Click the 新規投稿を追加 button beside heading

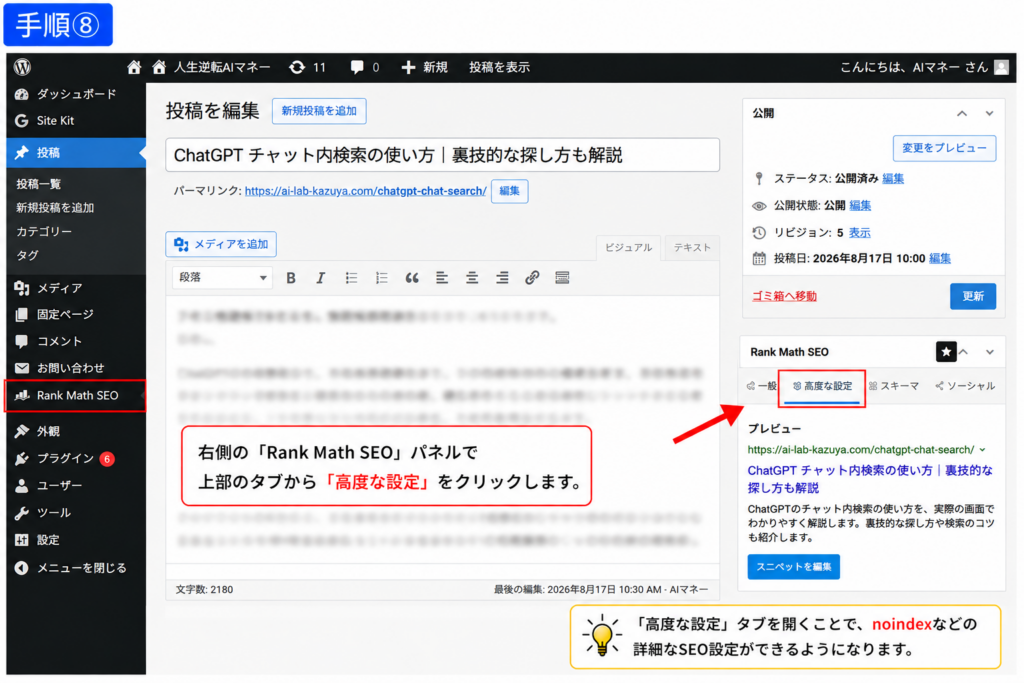319,111
